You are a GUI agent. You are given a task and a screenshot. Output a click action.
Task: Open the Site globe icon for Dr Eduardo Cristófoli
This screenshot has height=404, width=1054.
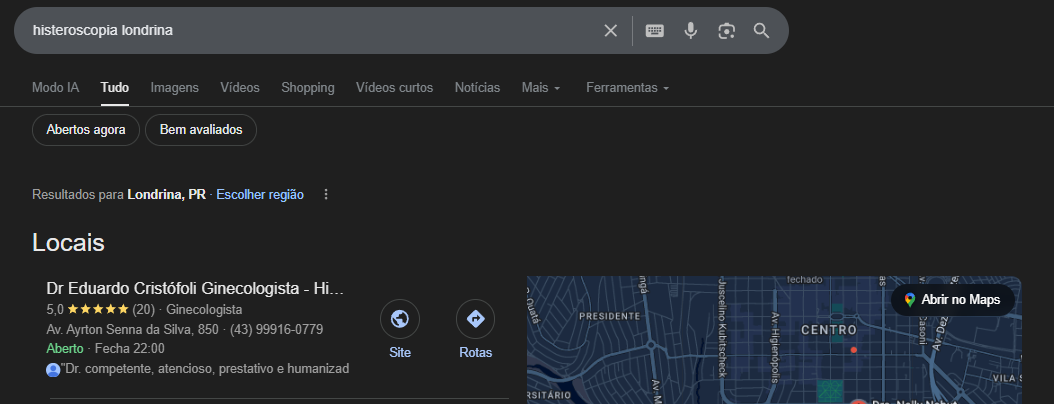400,319
